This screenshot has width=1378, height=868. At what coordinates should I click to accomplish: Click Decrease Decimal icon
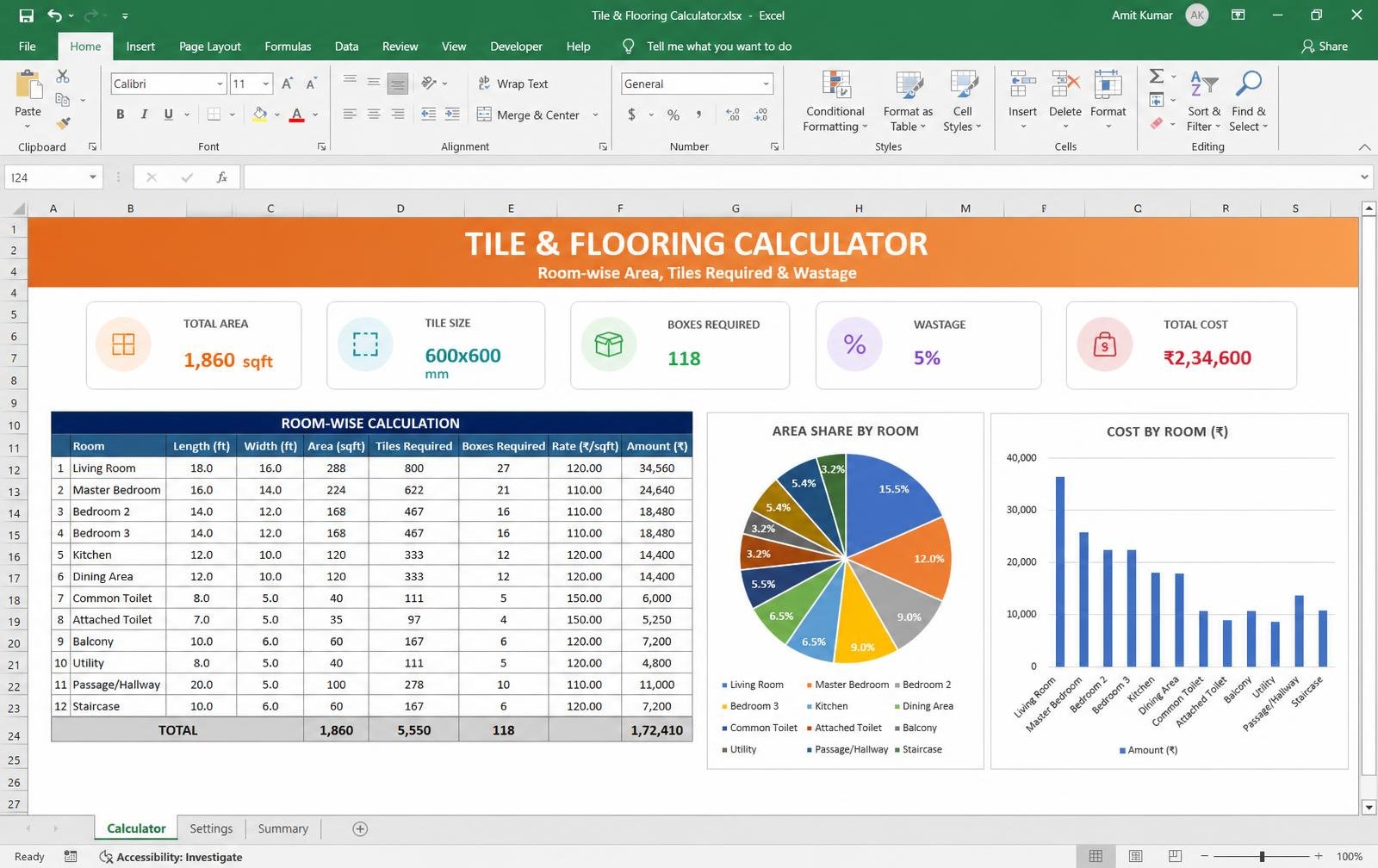(761, 115)
